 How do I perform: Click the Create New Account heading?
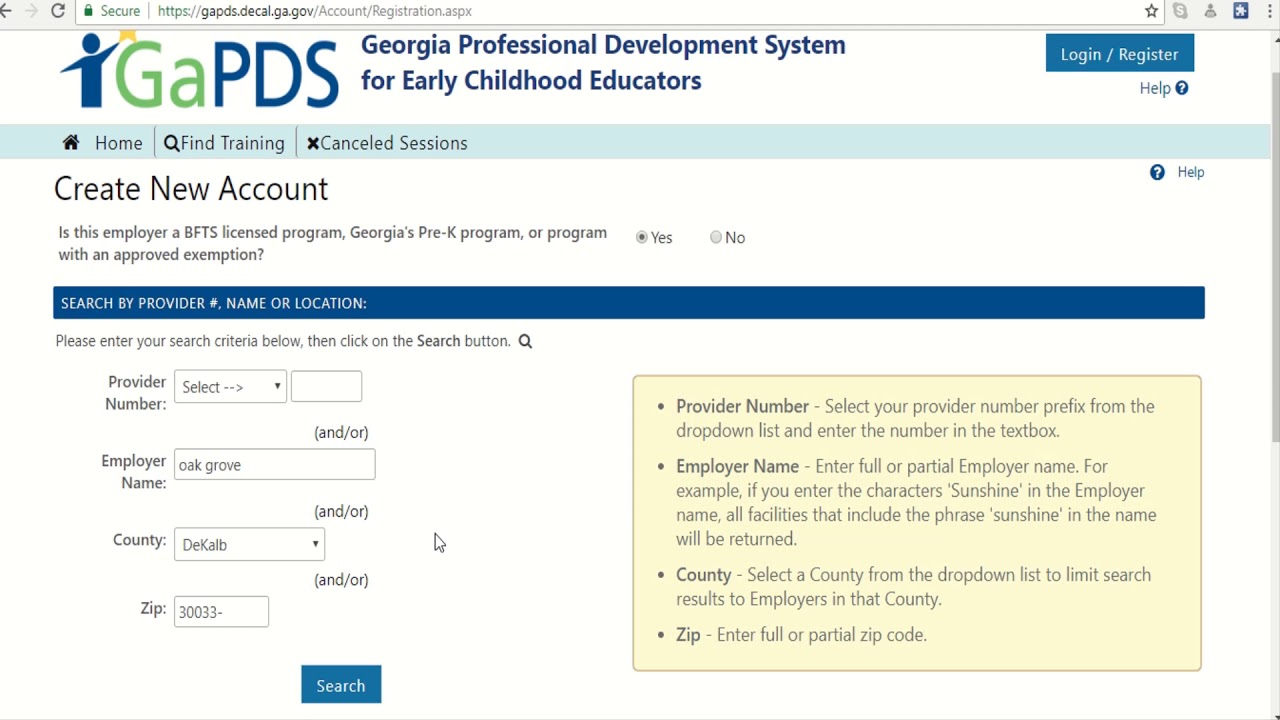pos(191,189)
